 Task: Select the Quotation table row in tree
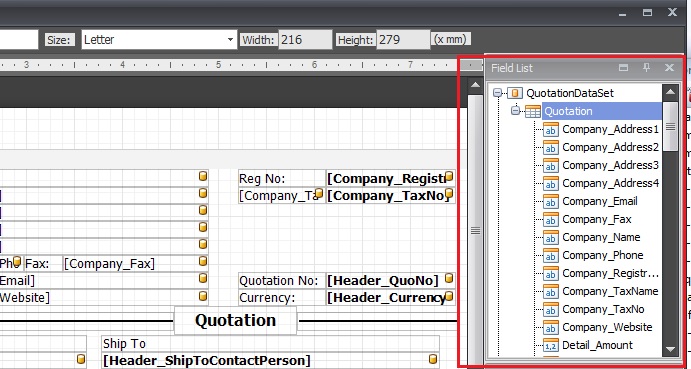click(602, 111)
